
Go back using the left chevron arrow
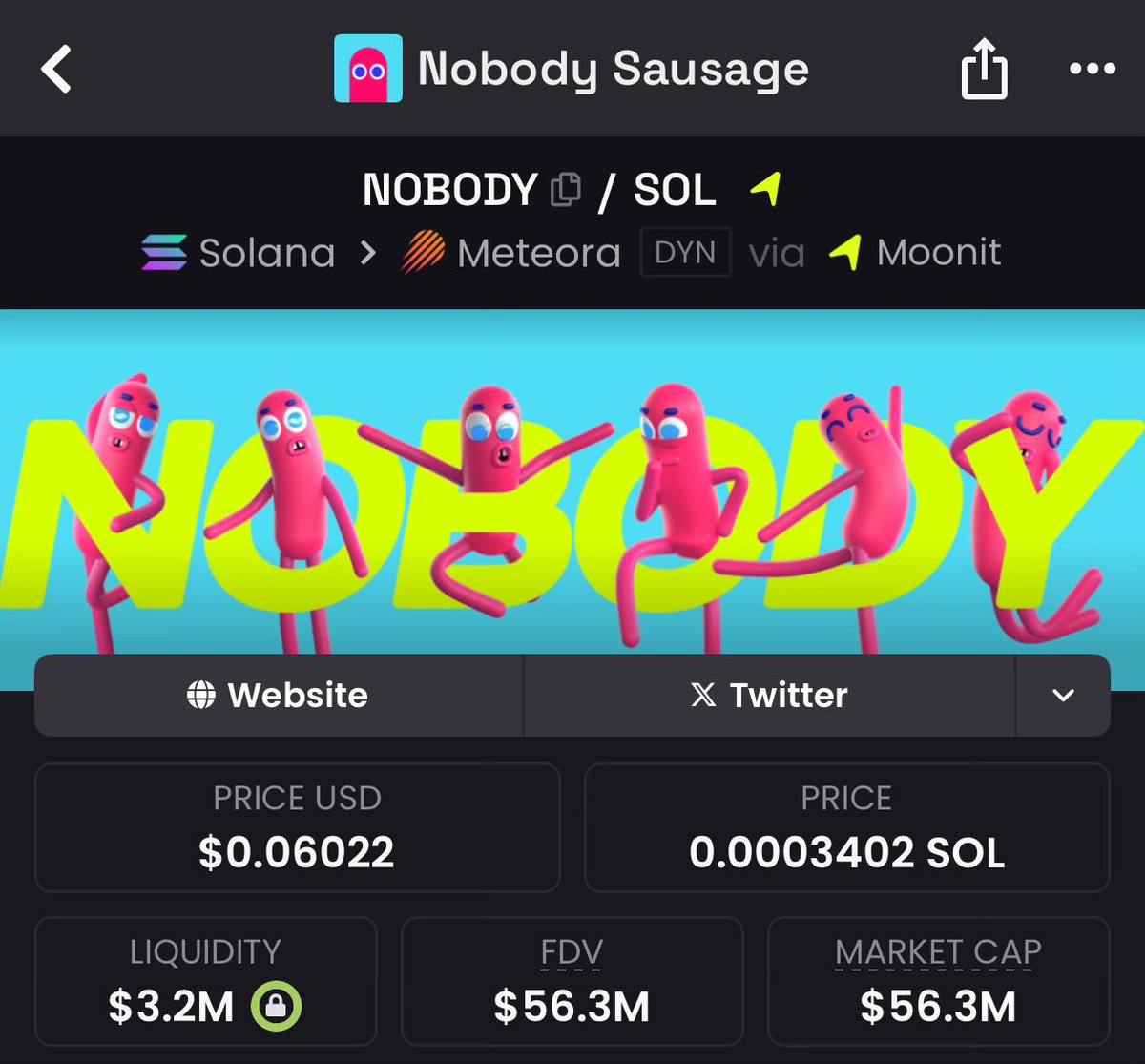click(x=56, y=70)
